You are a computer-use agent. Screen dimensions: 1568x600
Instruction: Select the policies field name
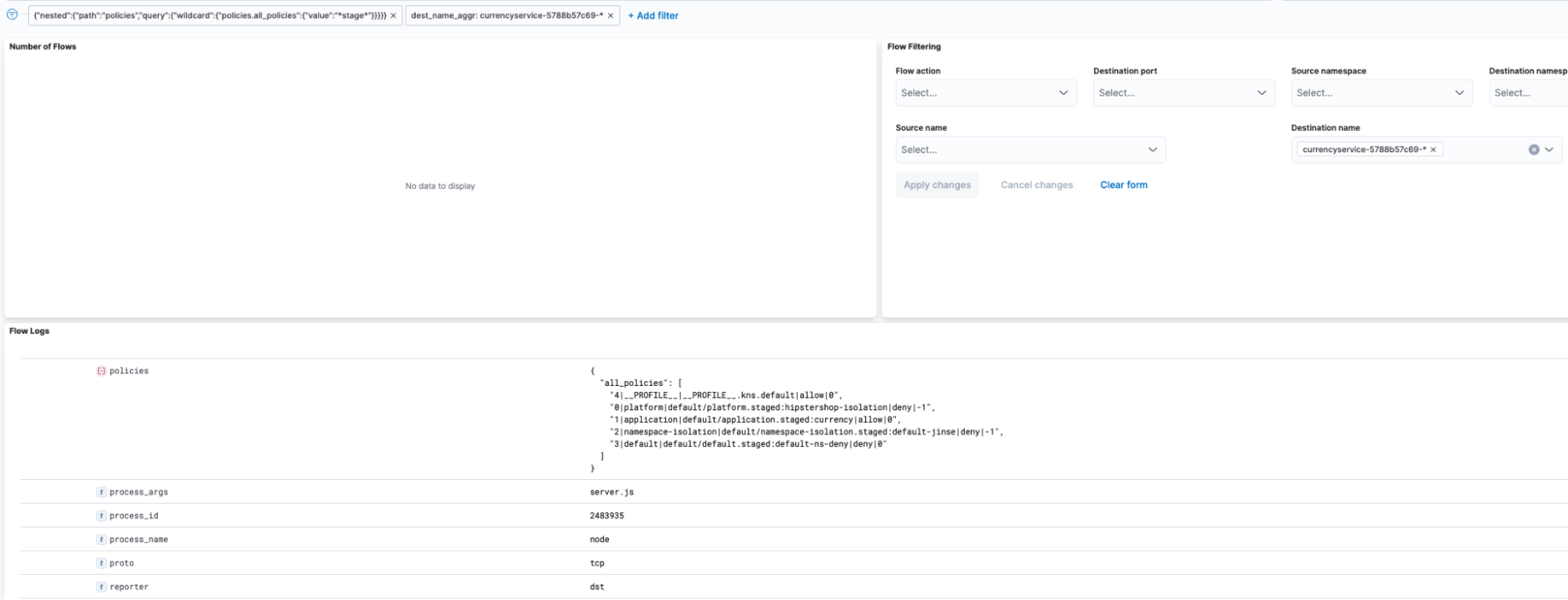click(x=129, y=371)
